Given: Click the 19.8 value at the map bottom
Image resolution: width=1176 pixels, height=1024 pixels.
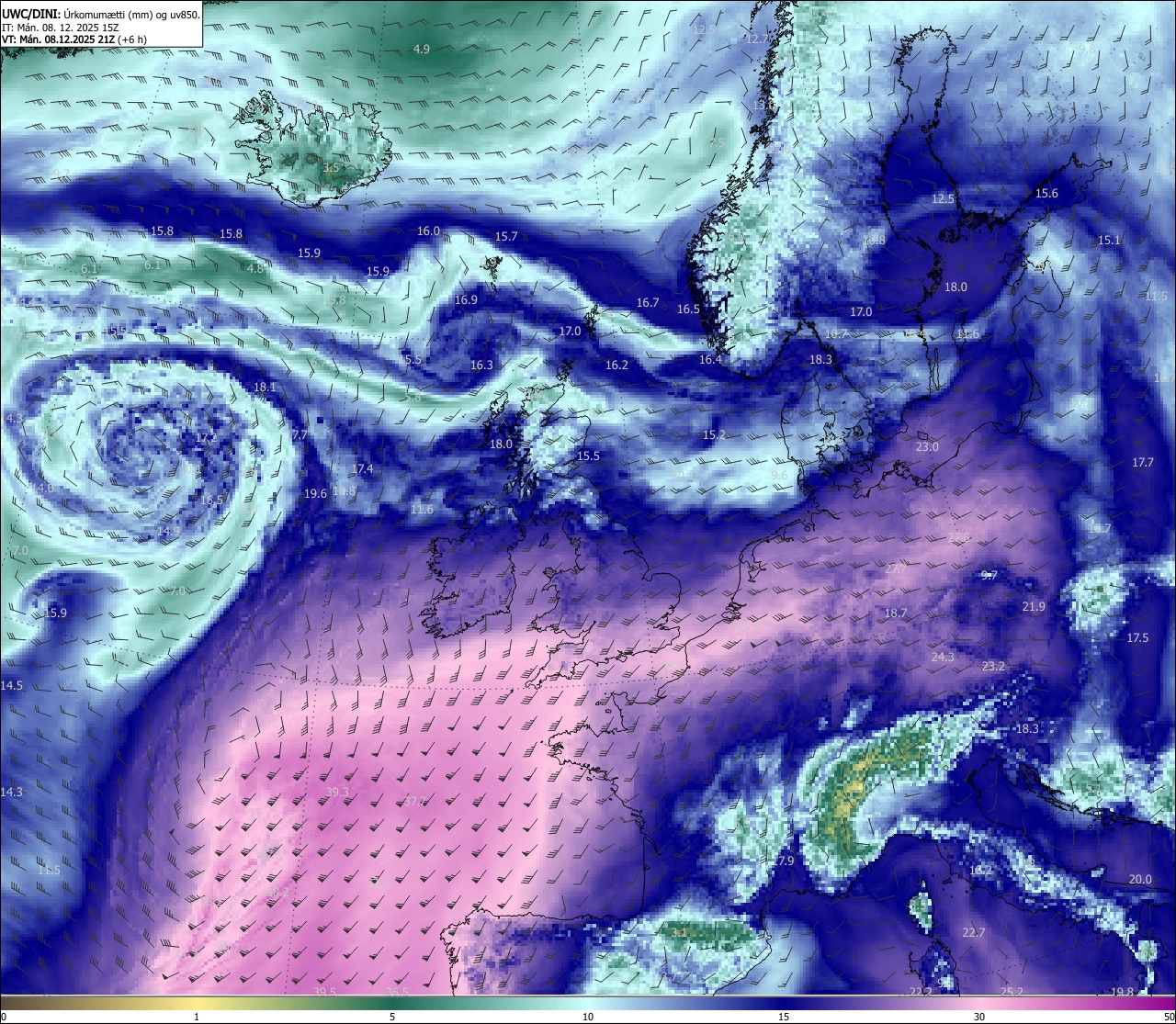Looking at the screenshot, I should pos(1122,992).
